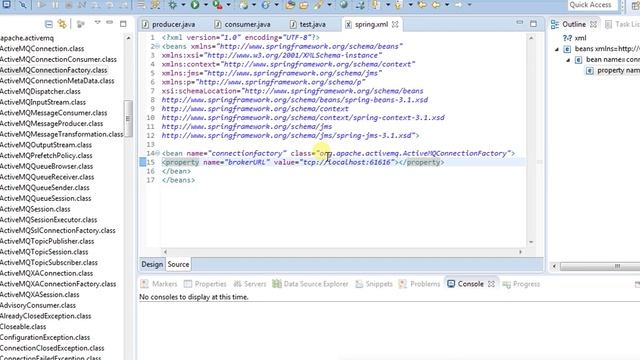The width and height of the screenshot is (640, 360).
Task: Click the package explorer vertical scrollbar thumb
Action: pos(129,118)
